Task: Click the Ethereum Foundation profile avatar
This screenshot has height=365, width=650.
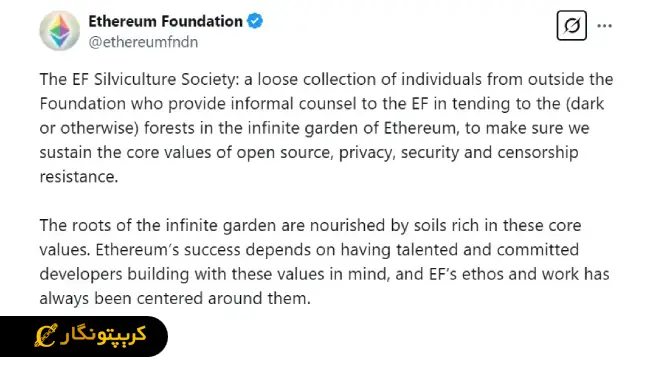Action: click(60, 31)
